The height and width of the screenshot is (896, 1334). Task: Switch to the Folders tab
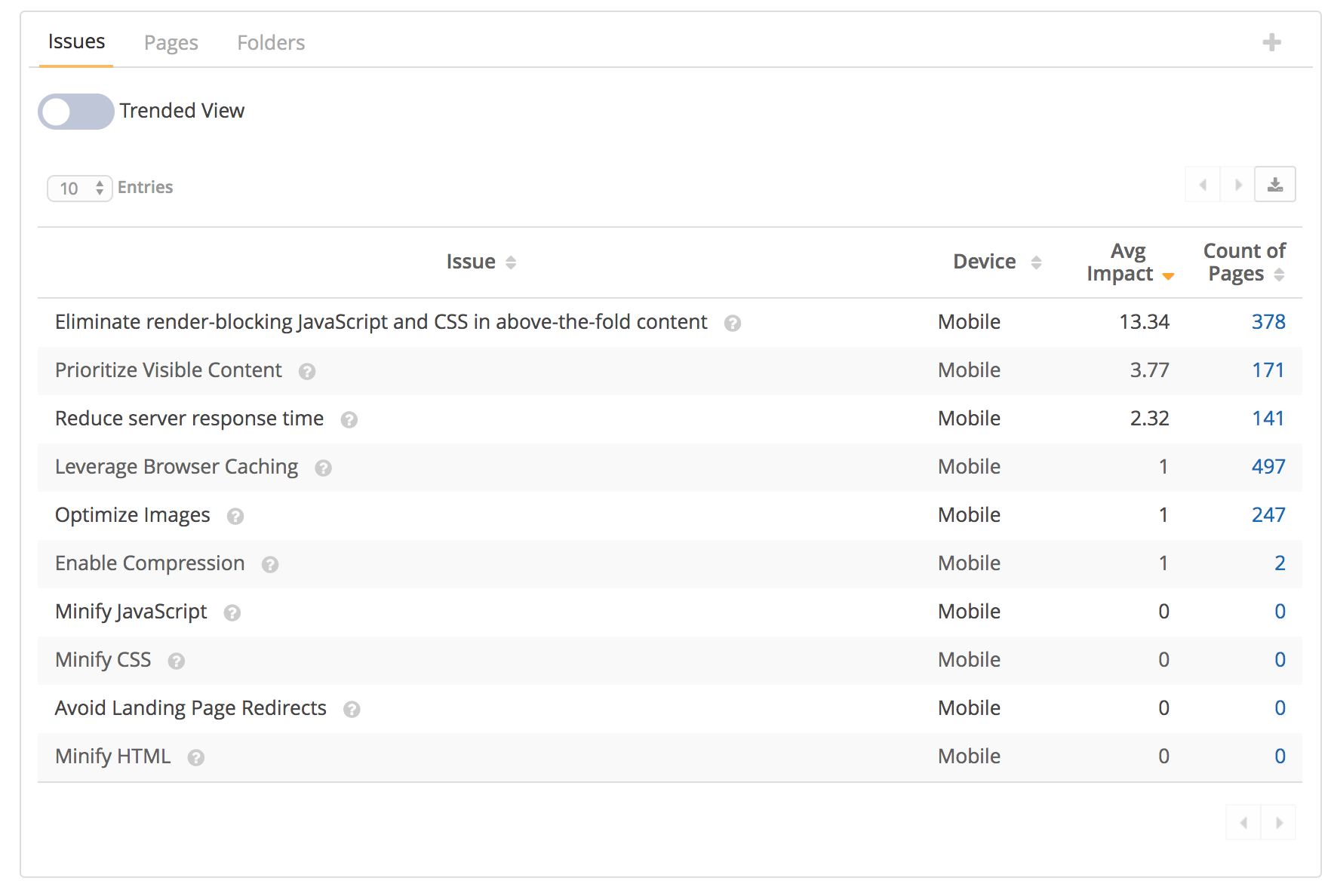(x=271, y=43)
